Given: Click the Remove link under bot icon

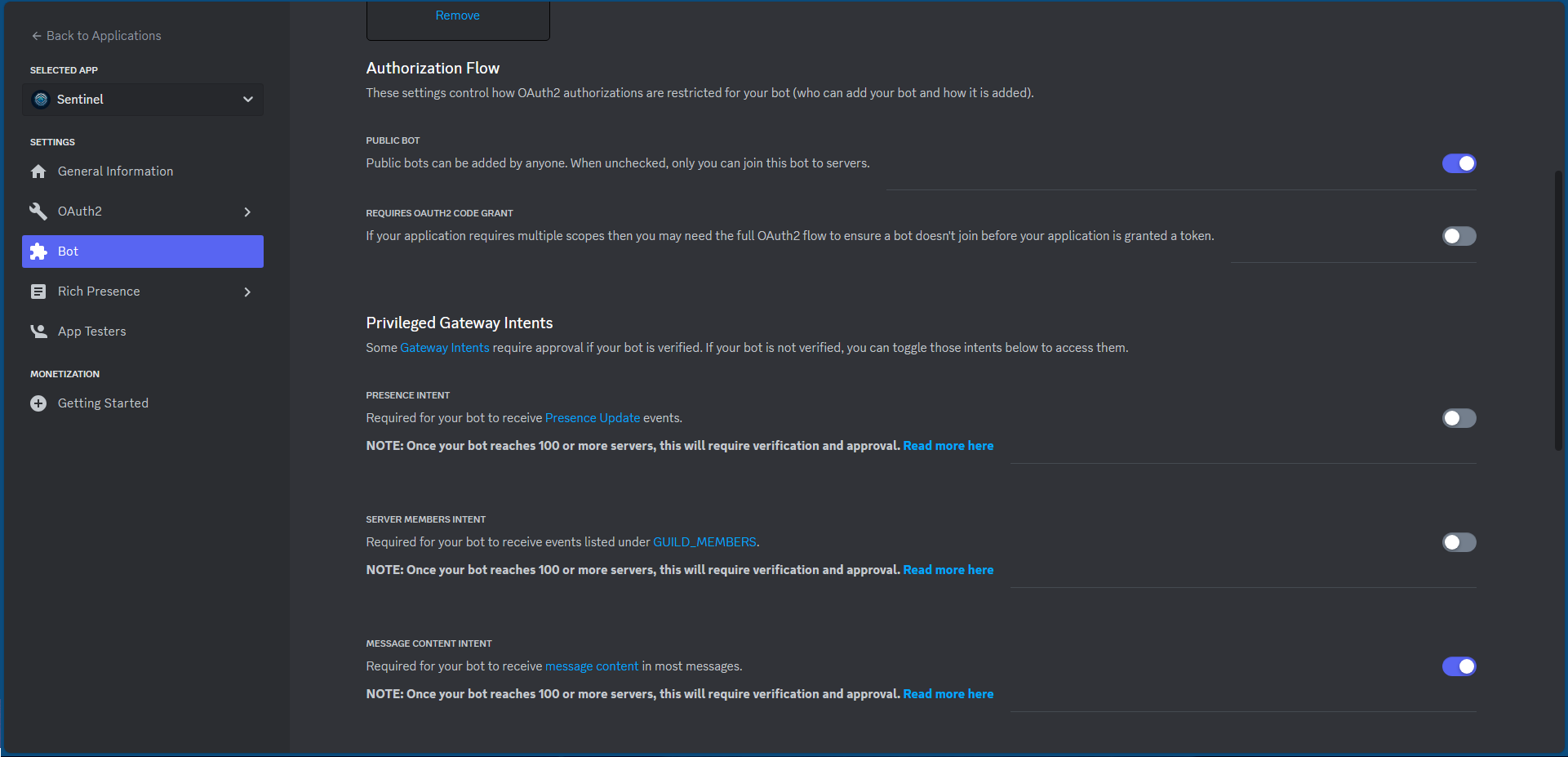Looking at the screenshot, I should click(x=458, y=16).
